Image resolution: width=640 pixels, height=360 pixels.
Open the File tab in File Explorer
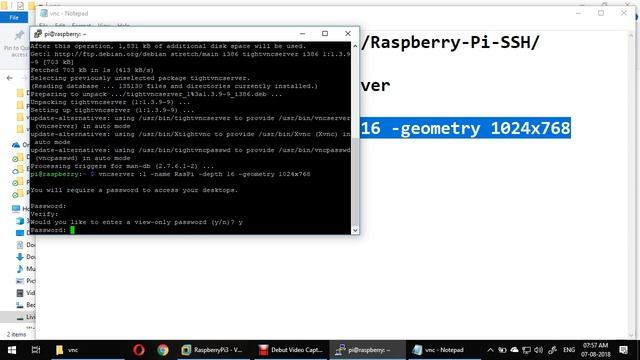(14, 18)
